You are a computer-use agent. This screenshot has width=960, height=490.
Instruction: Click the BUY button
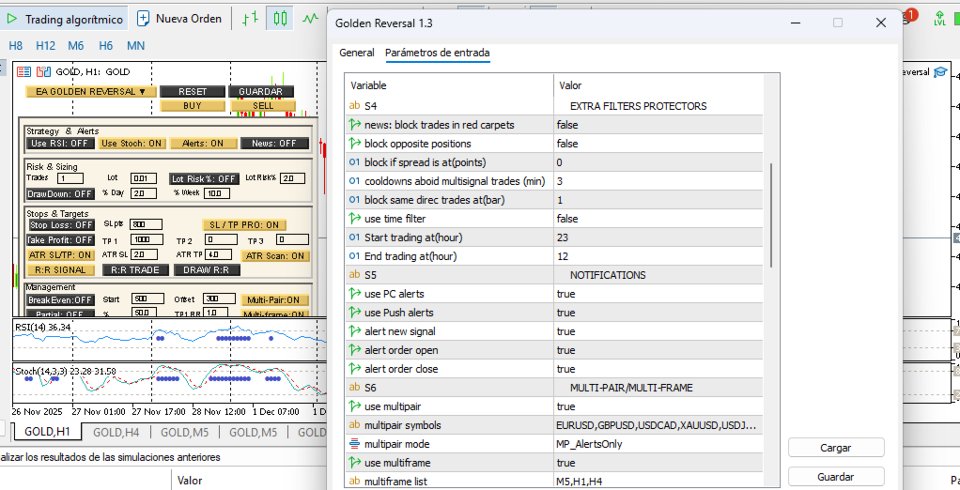pos(192,105)
